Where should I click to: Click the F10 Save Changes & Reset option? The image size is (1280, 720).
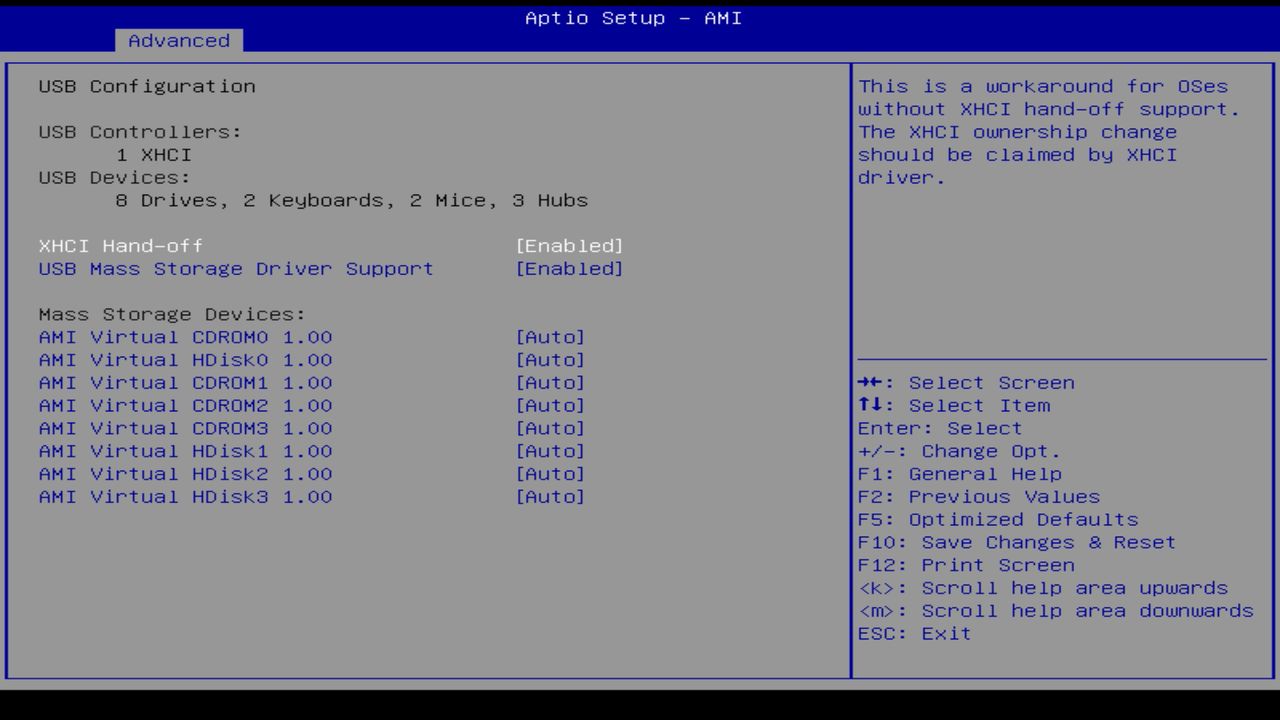point(1017,542)
